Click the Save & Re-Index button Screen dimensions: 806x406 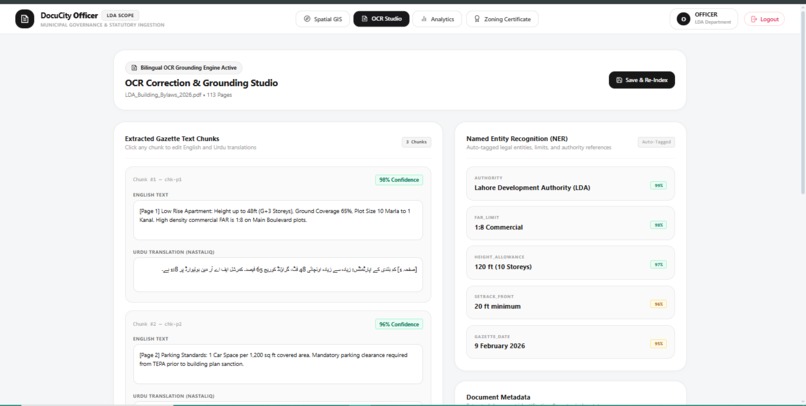click(x=642, y=80)
